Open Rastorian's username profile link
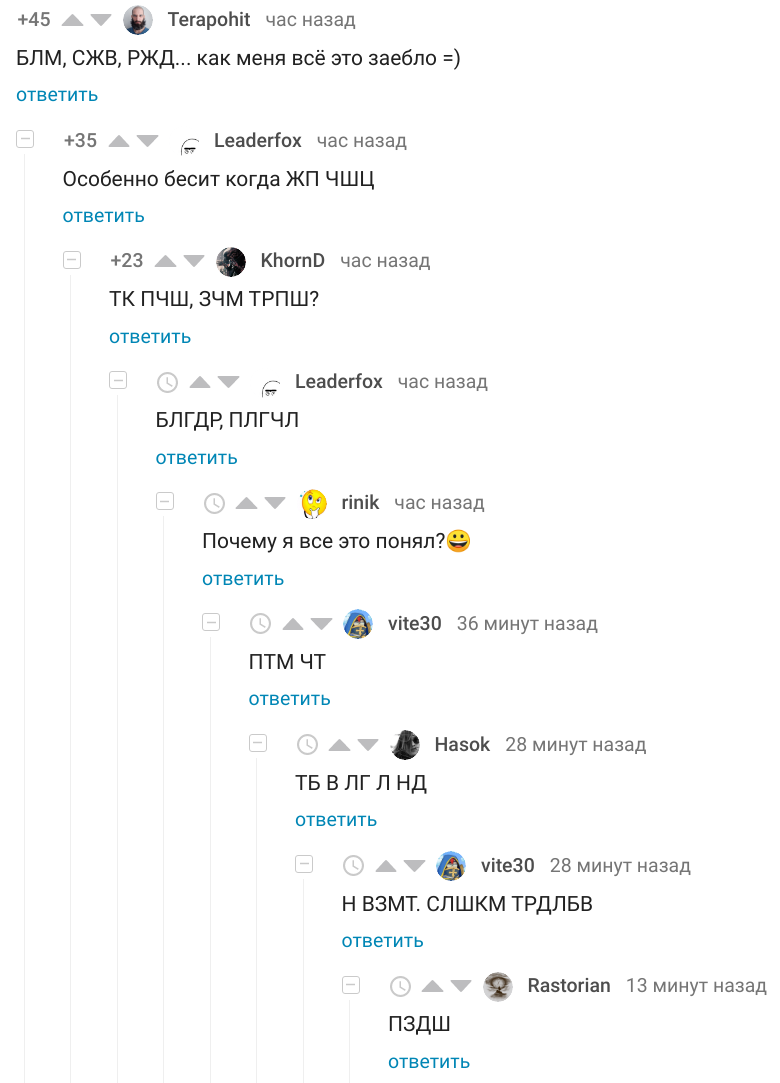This screenshot has width=780, height=1083. [568, 986]
